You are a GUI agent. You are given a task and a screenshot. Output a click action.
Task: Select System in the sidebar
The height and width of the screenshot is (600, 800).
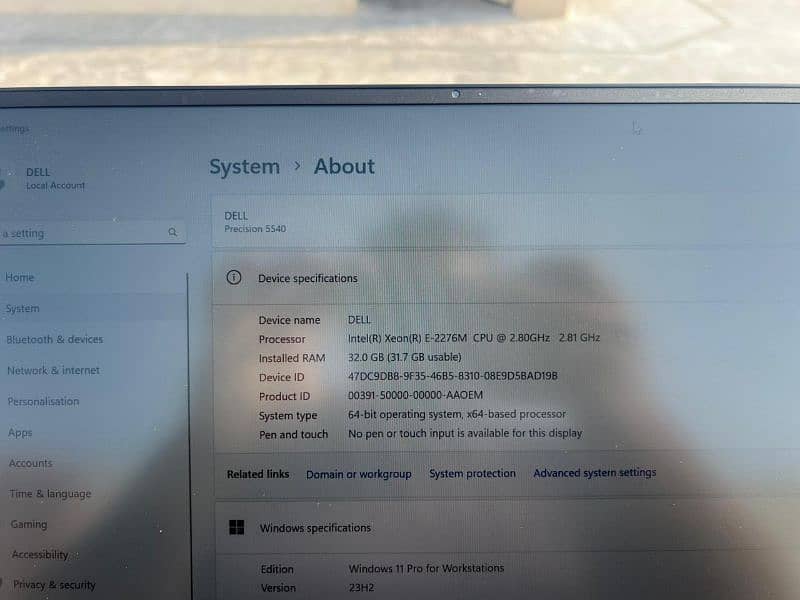[x=22, y=309]
